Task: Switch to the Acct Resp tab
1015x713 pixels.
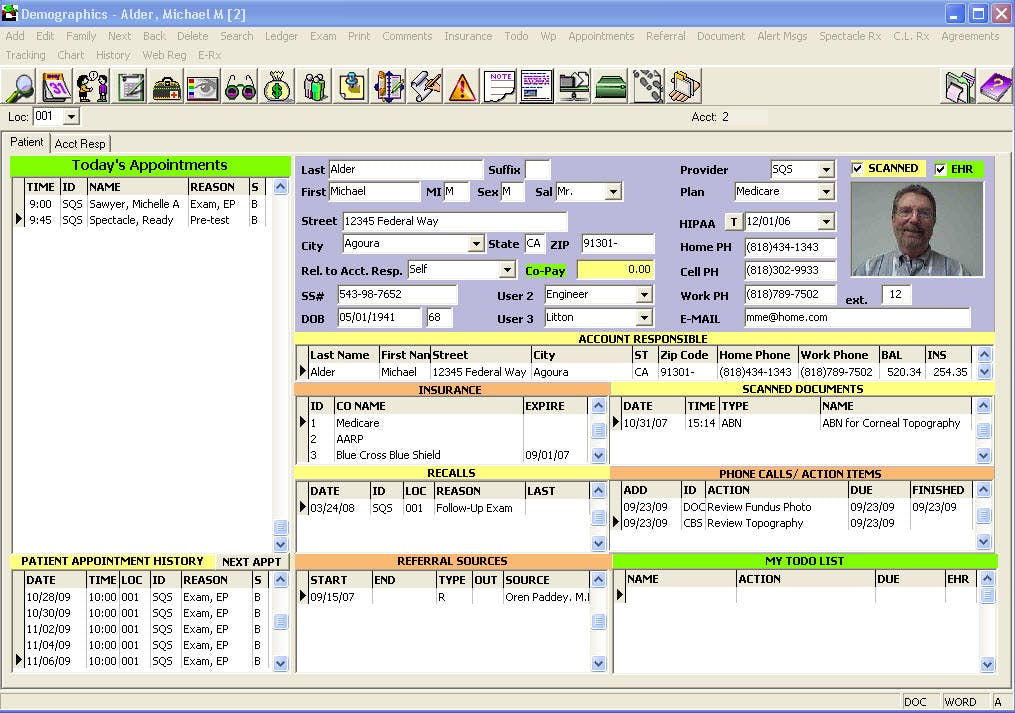Action: (80, 143)
